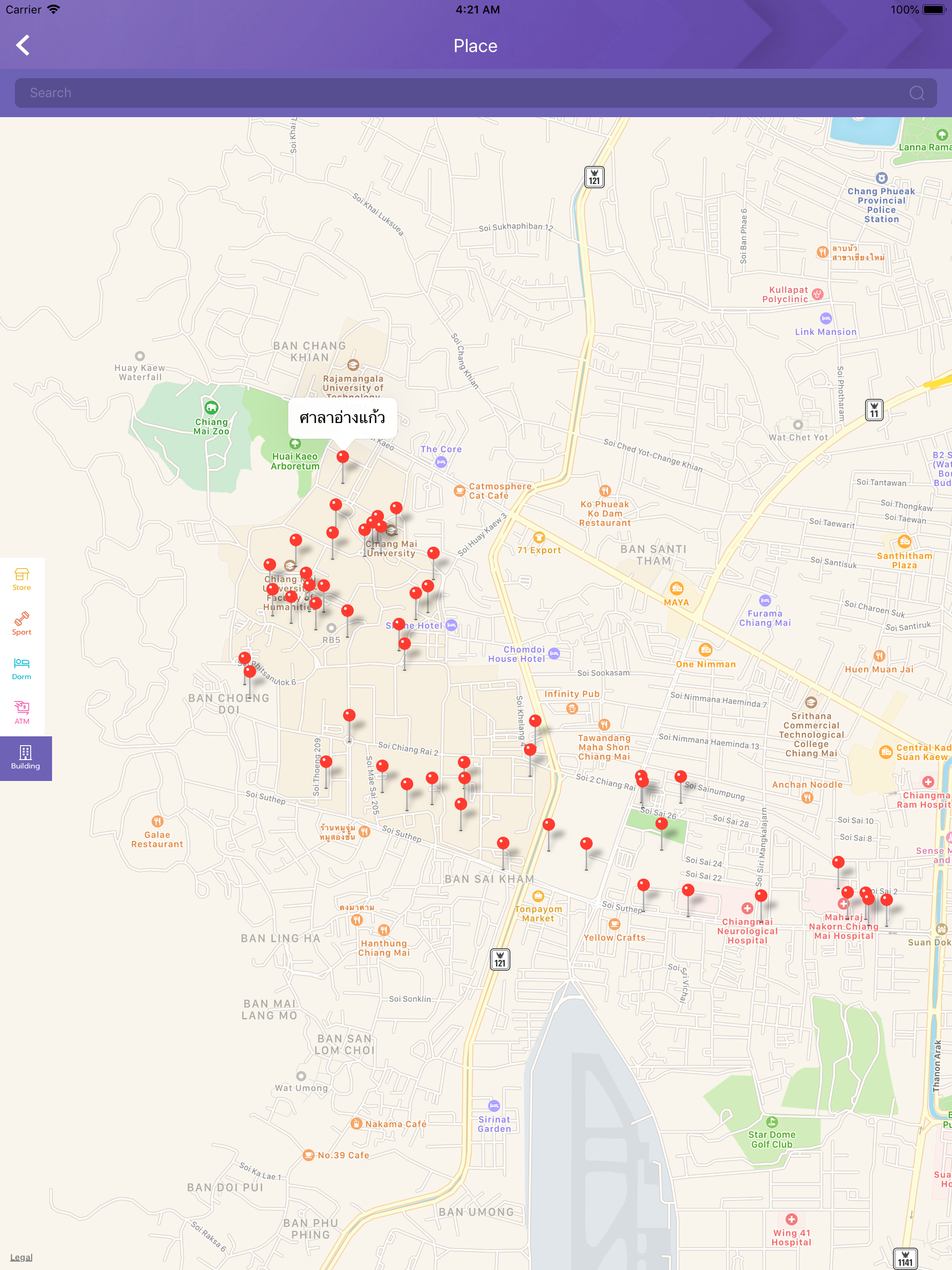Tap the red pin below ศาลาอ่างแก้ว callout
This screenshot has height=1270, width=952.
click(x=343, y=457)
